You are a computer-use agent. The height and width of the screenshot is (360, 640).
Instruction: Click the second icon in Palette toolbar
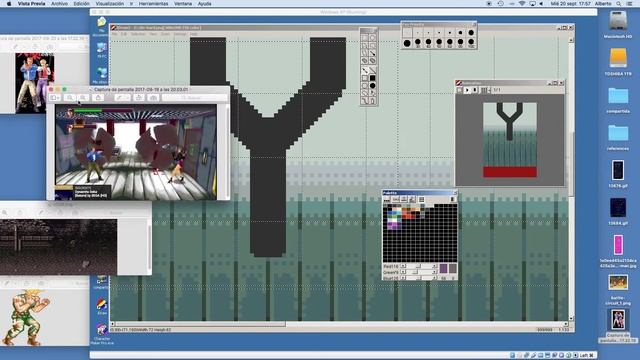coord(396,199)
